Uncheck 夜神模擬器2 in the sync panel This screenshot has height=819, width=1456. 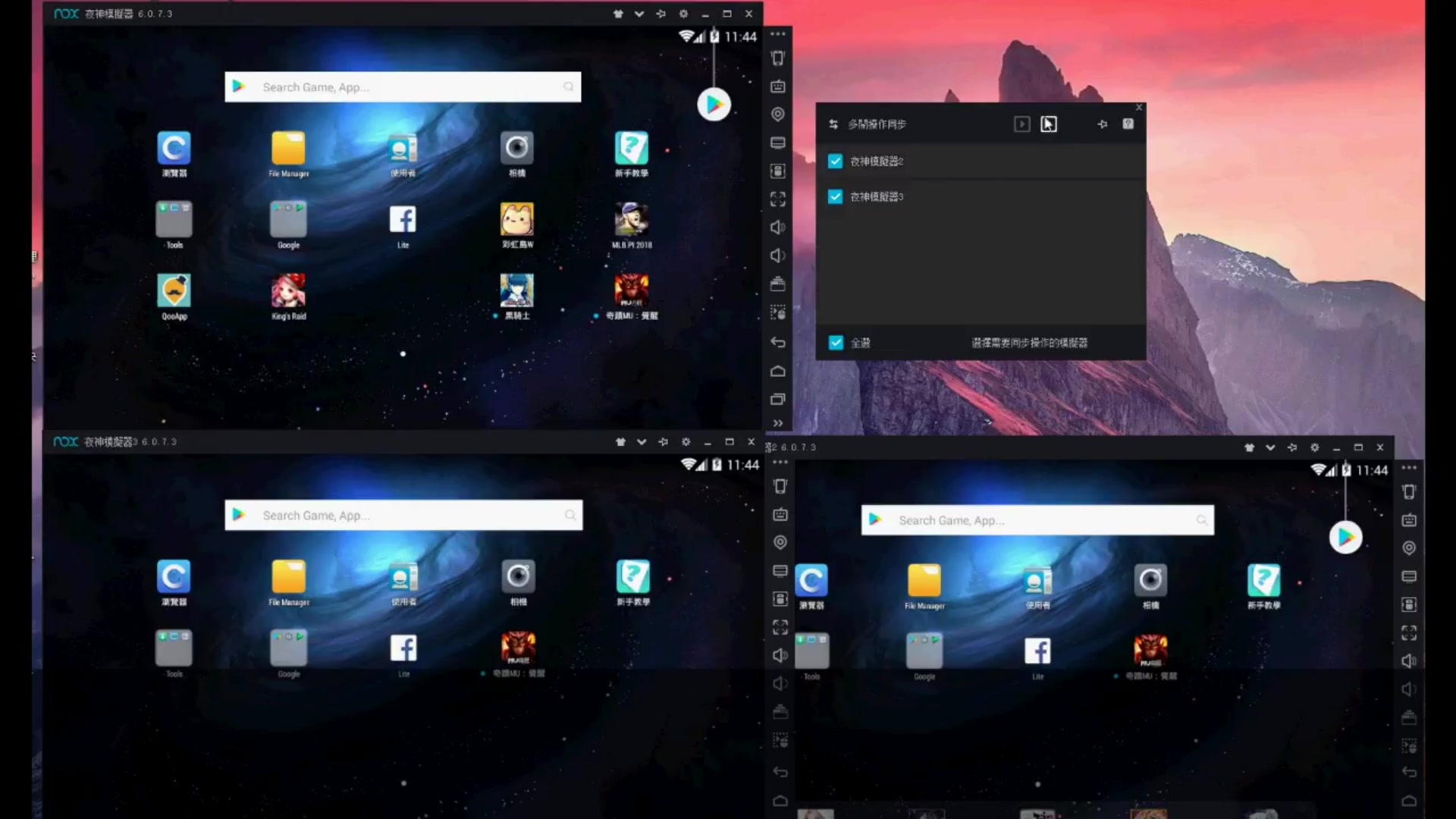(835, 161)
